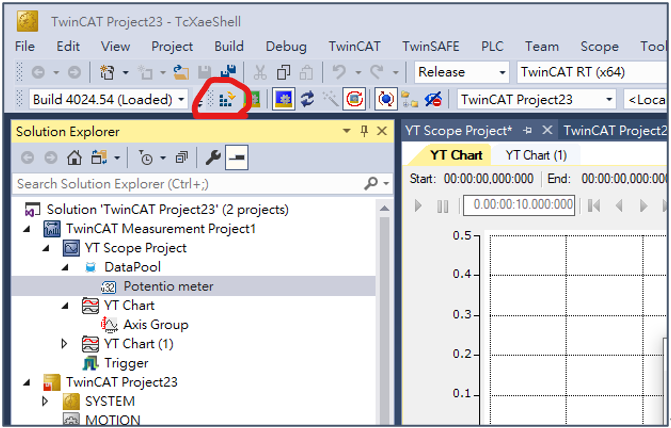Click Cut scissors icon
The width and height of the screenshot is (671, 428).
(x=260, y=72)
